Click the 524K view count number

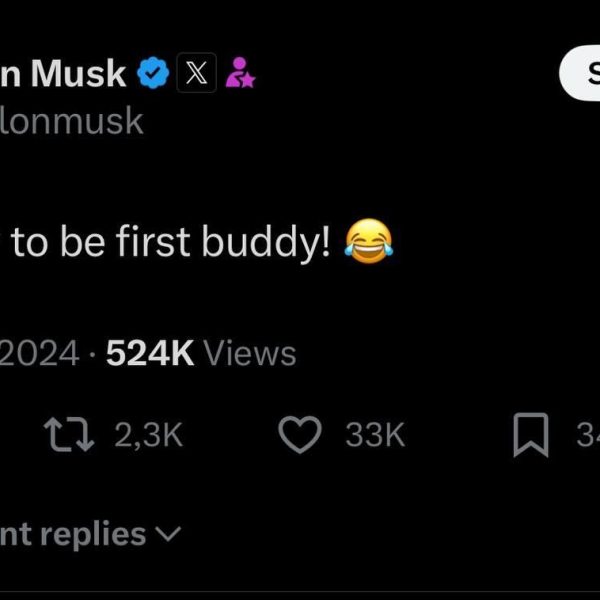[x=149, y=353]
